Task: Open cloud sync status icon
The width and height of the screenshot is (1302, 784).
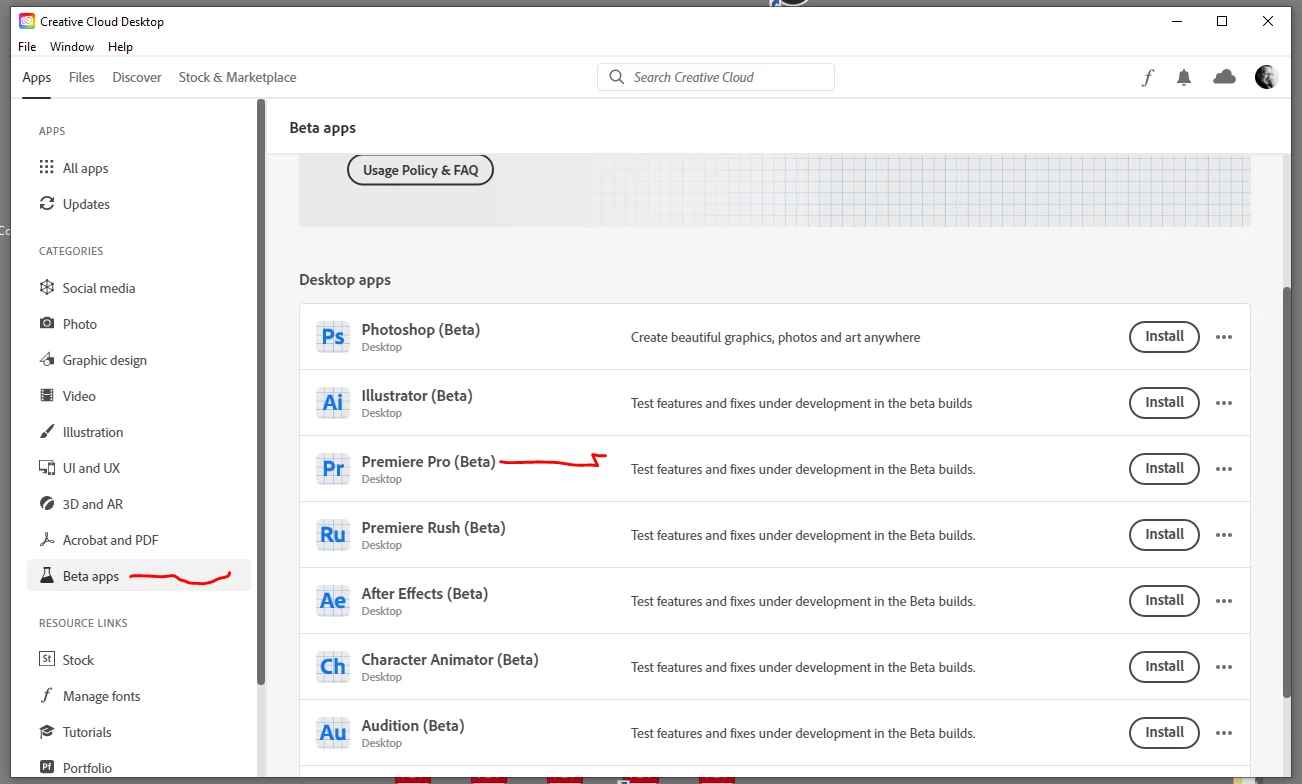Action: point(1224,77)
